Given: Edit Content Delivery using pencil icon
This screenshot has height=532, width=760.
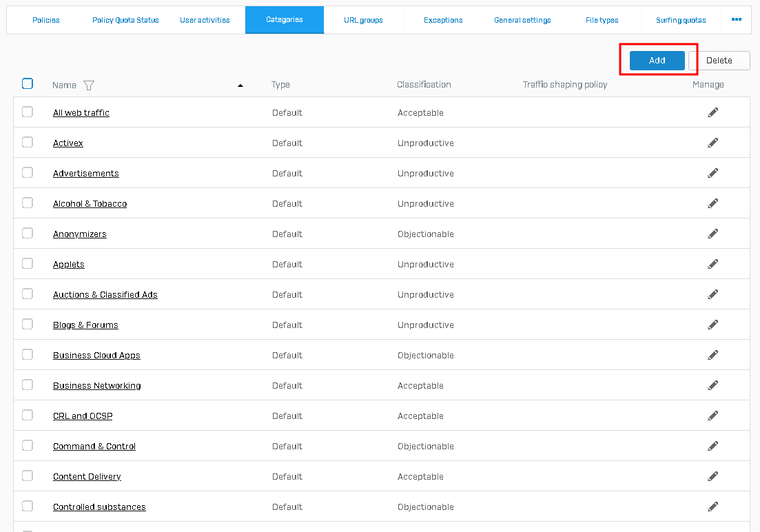Looking at the screenshot, I should point(713,477).
